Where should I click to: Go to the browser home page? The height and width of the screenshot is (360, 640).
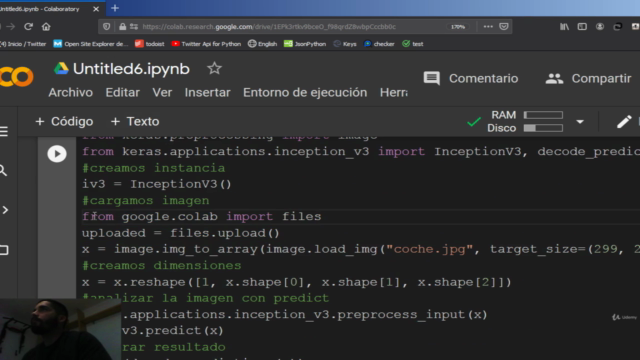(46, 27)
